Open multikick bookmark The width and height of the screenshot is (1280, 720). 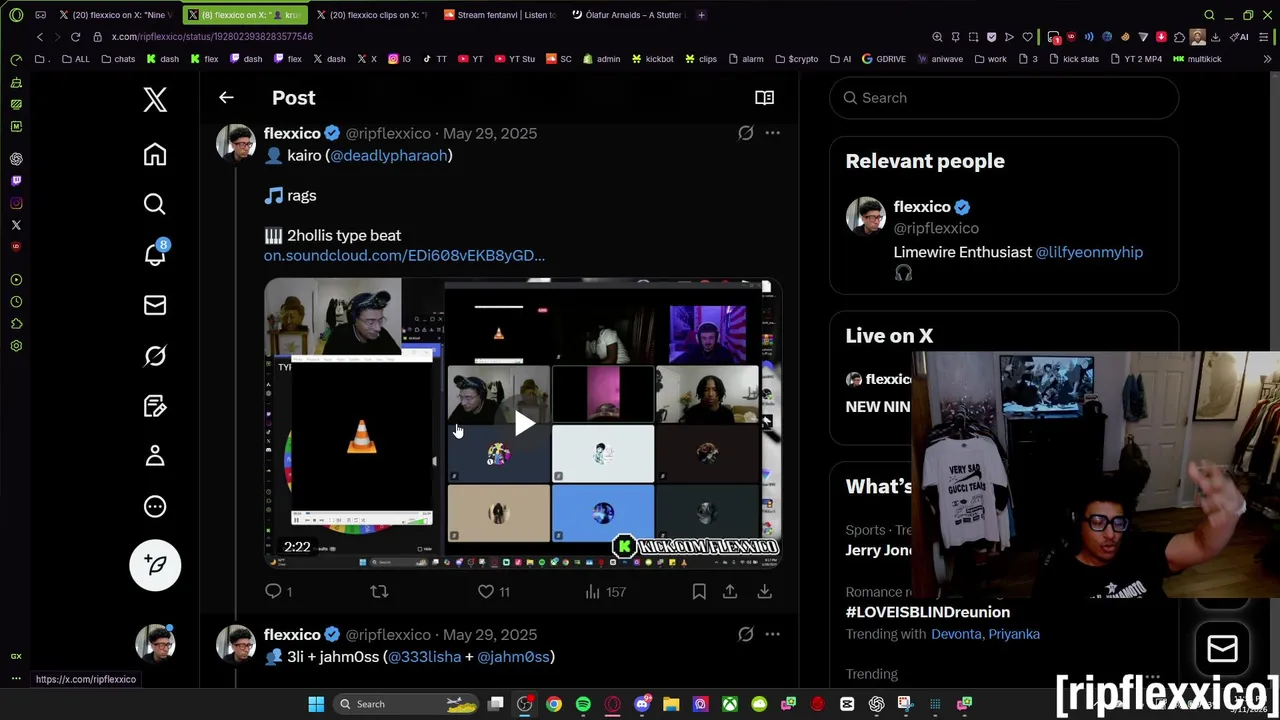click(x=1197, y=59)
